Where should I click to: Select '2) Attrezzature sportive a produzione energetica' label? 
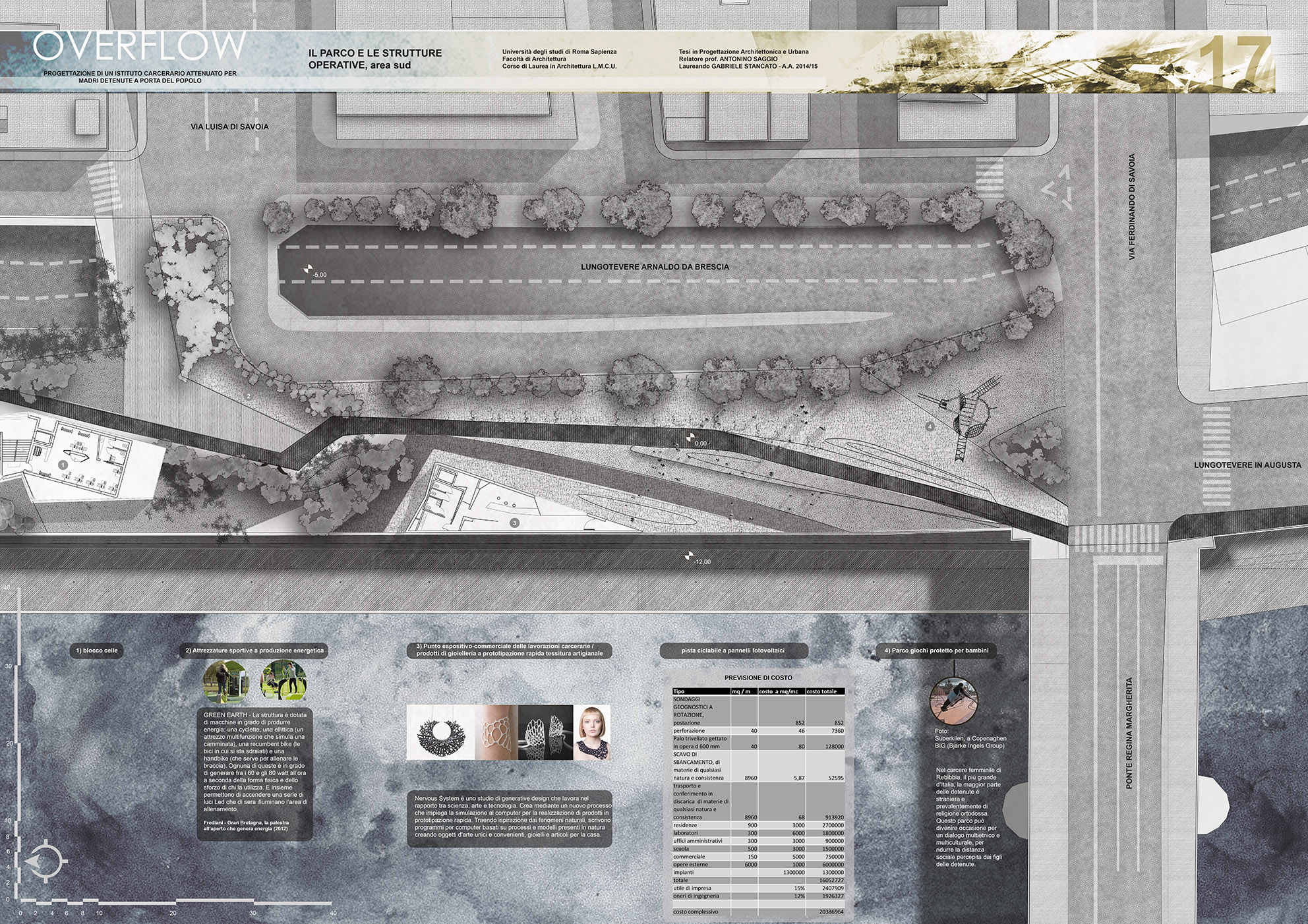coord(254,650)
